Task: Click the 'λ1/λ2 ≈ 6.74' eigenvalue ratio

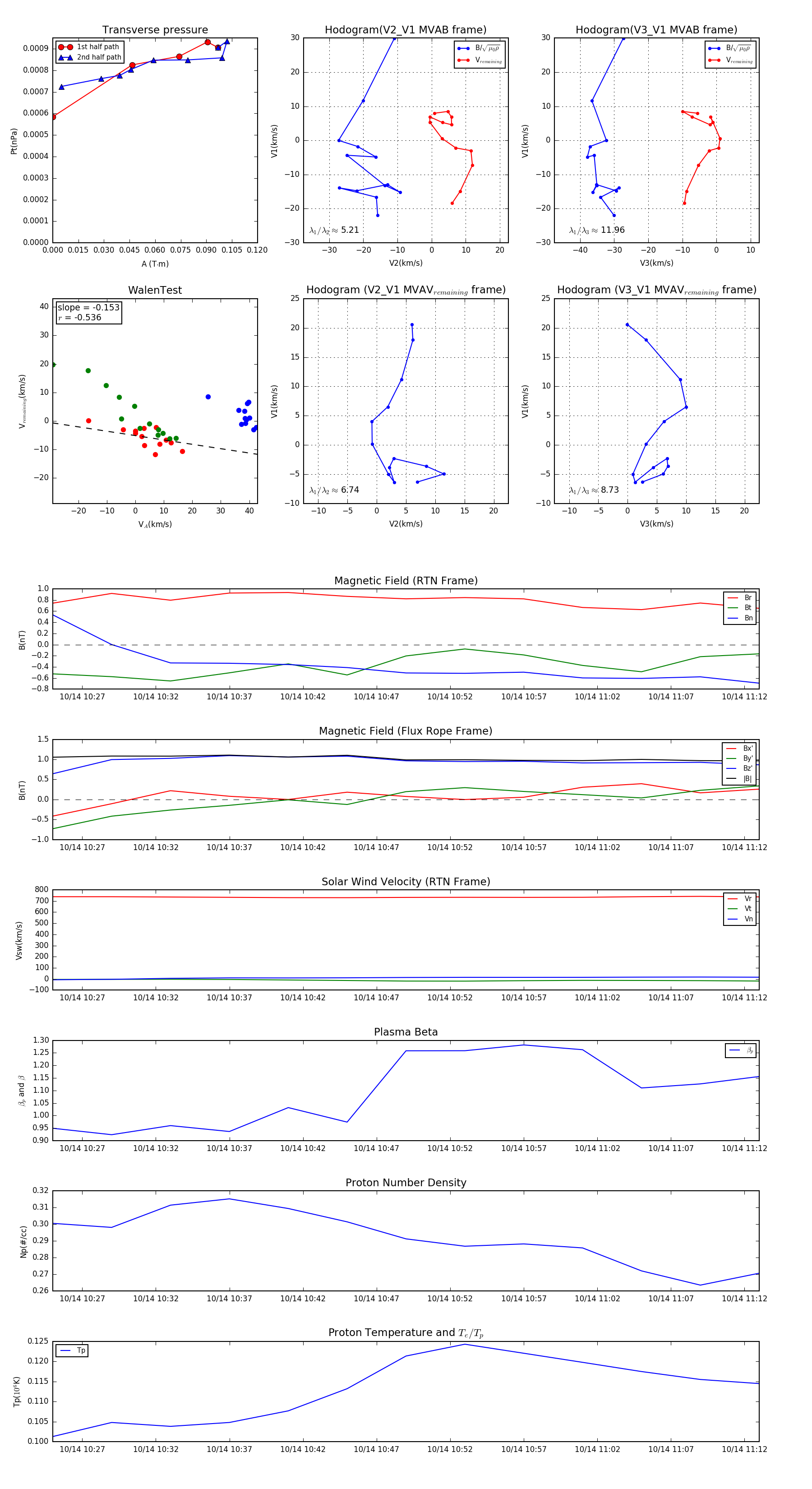Action: tap(334, 490)
